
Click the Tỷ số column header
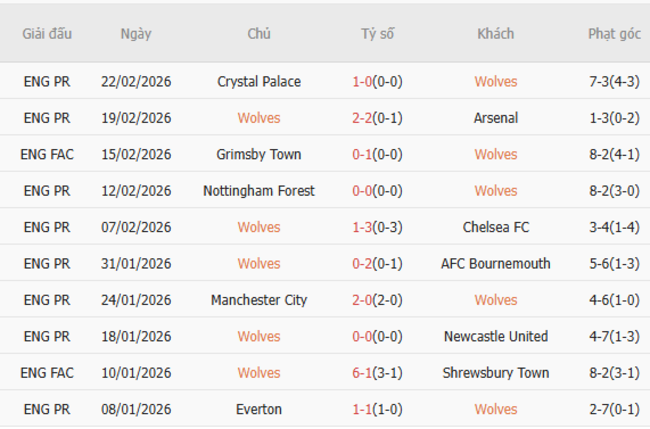click(378, 34)
